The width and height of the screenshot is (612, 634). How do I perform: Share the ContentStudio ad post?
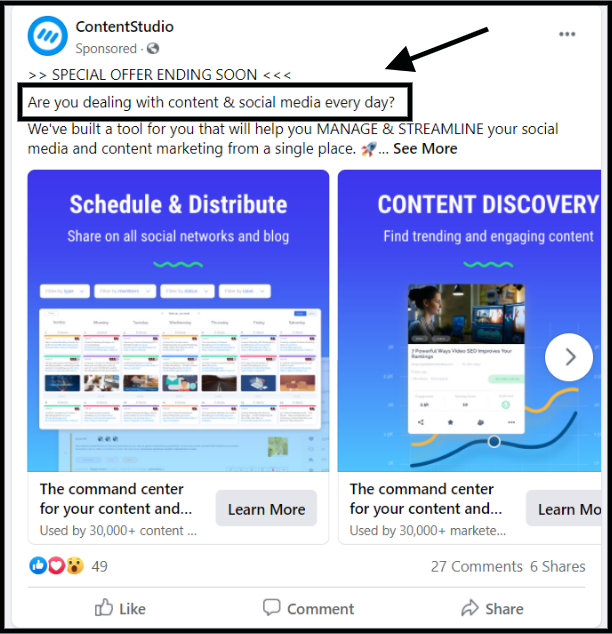(492, 608)
